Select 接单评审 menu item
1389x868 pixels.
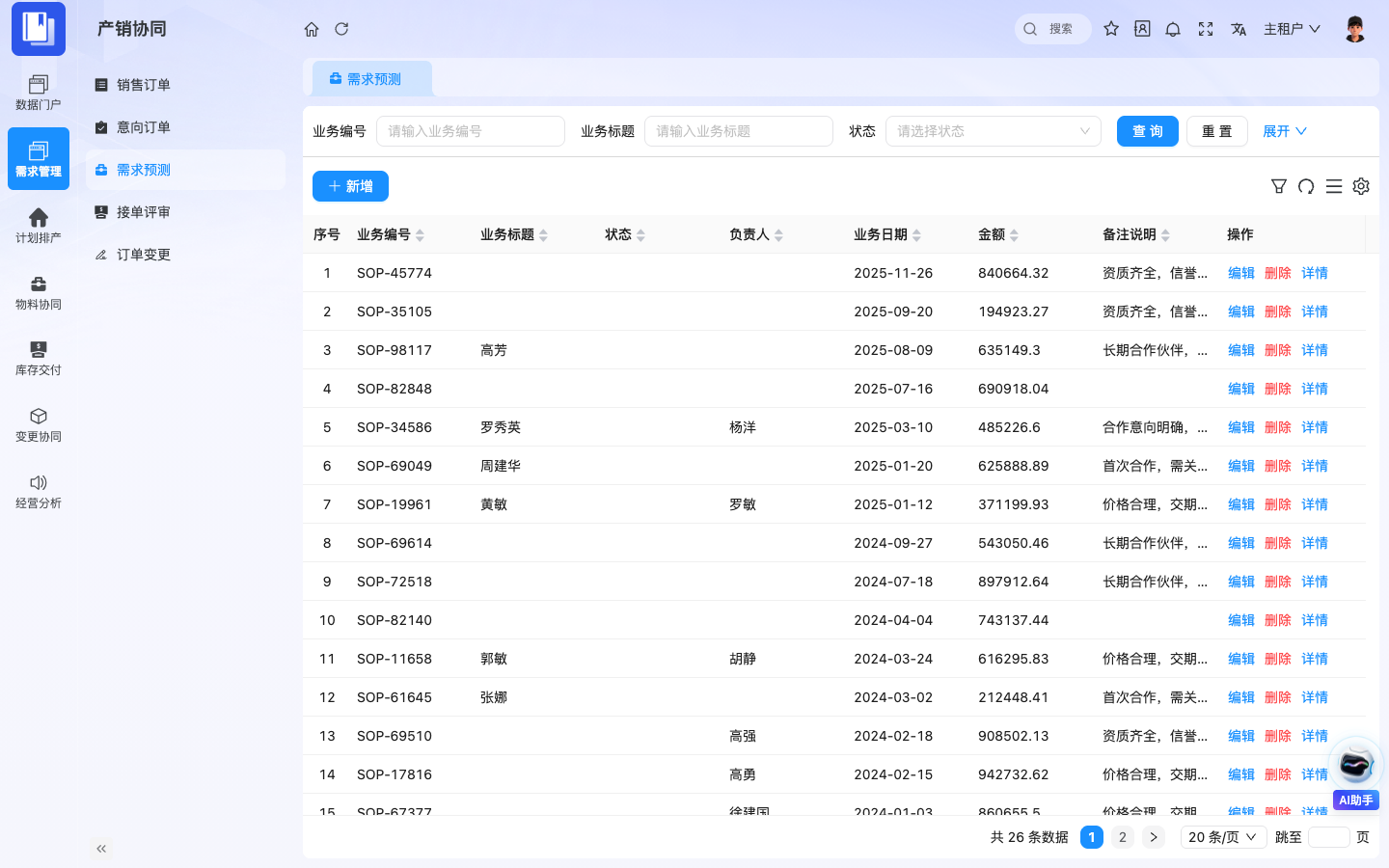pos(185,212)
